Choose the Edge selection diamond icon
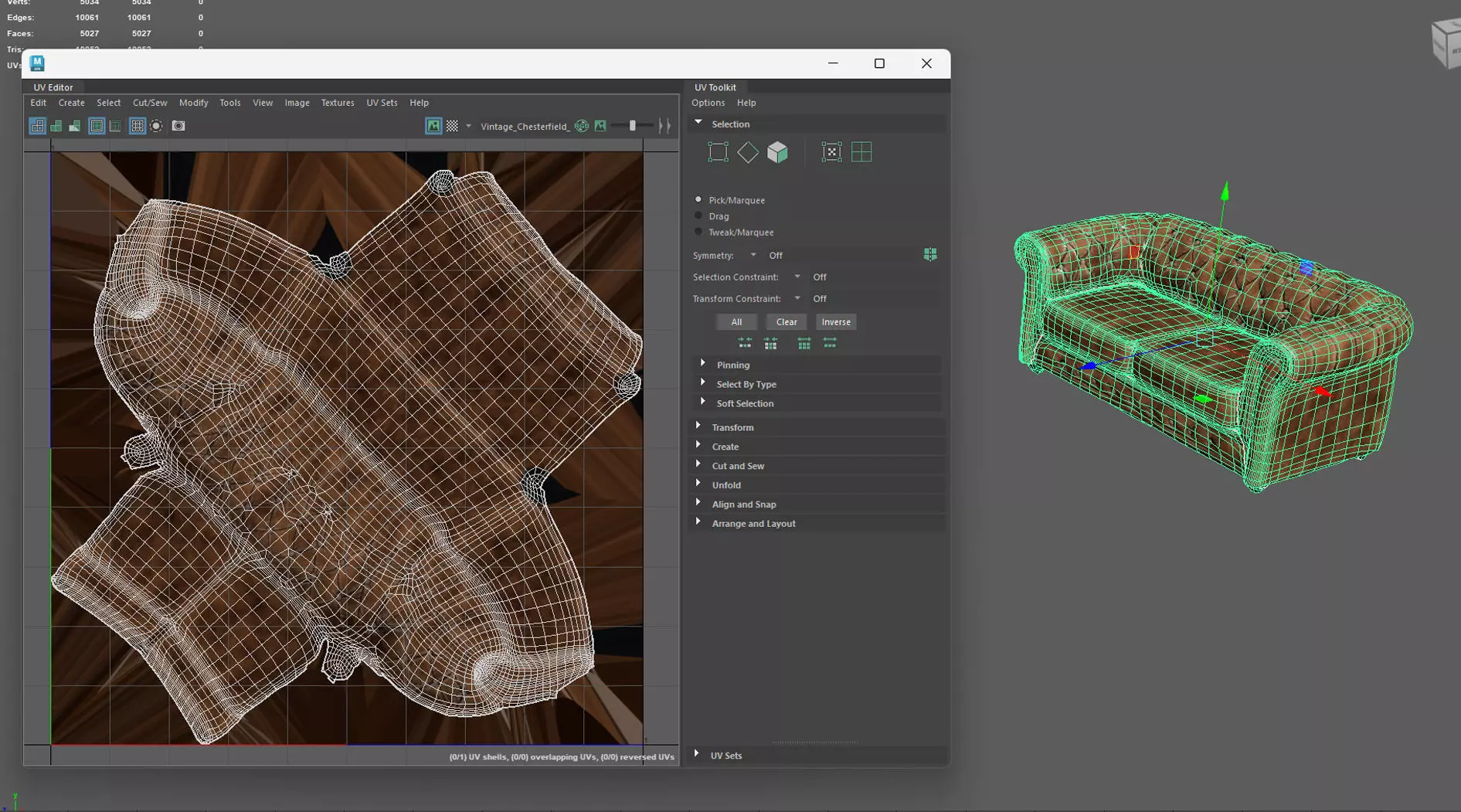Image resolution: width=1461 pixels, height=812 pixels. 747,153
